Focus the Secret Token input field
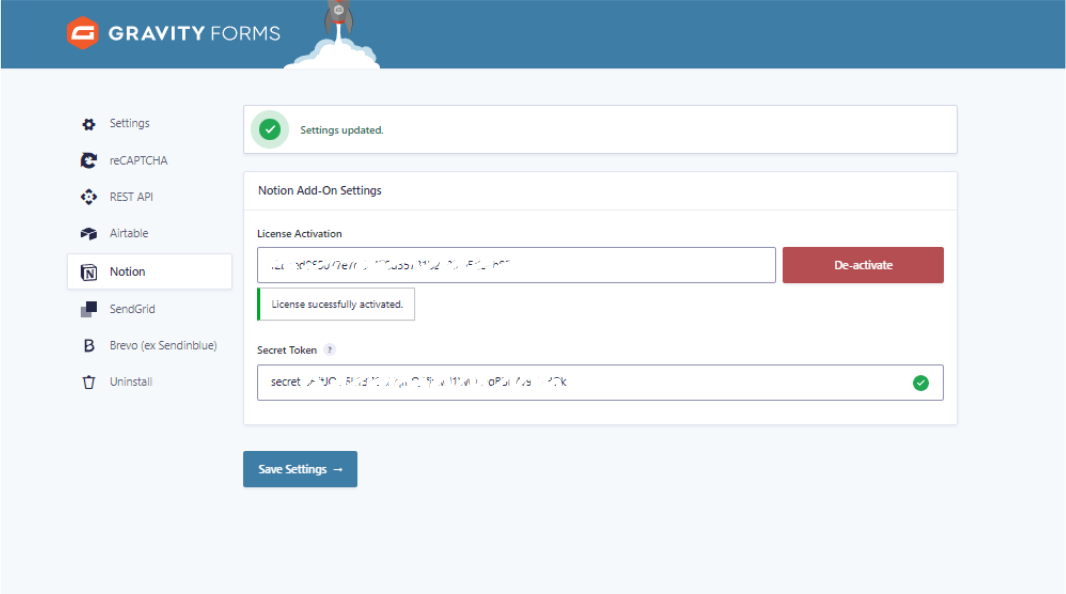The height and width of the screenshot is (594, 1066). tap(600, 383)
